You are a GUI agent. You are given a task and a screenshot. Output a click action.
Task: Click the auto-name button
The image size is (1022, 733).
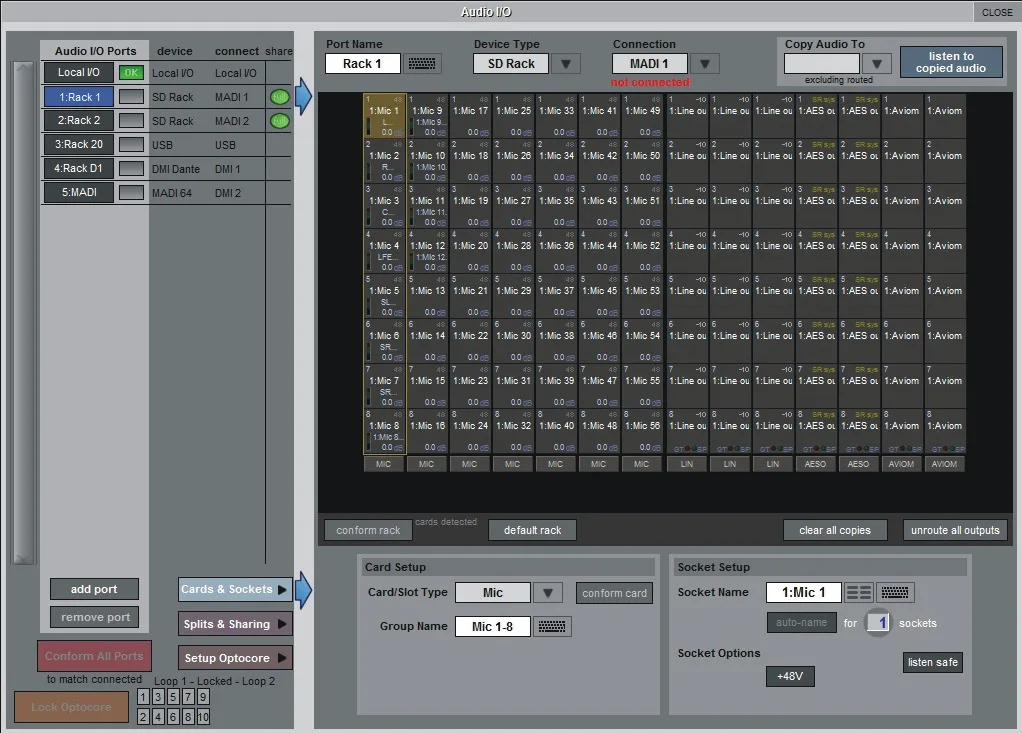click(x=801, y=622)
